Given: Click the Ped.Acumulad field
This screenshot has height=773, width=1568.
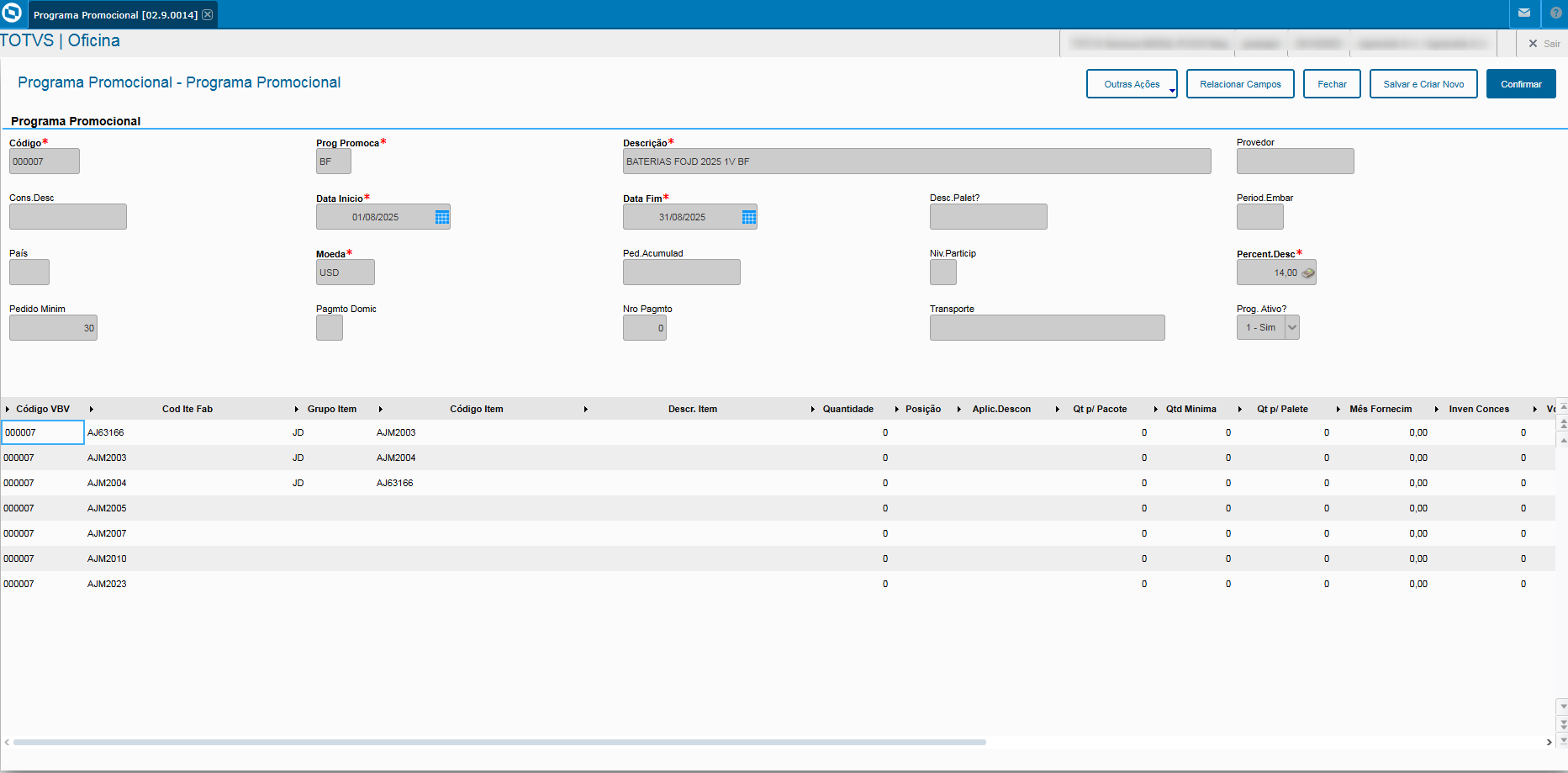Looking at the screenshot, I should click(x=682, y=273).
